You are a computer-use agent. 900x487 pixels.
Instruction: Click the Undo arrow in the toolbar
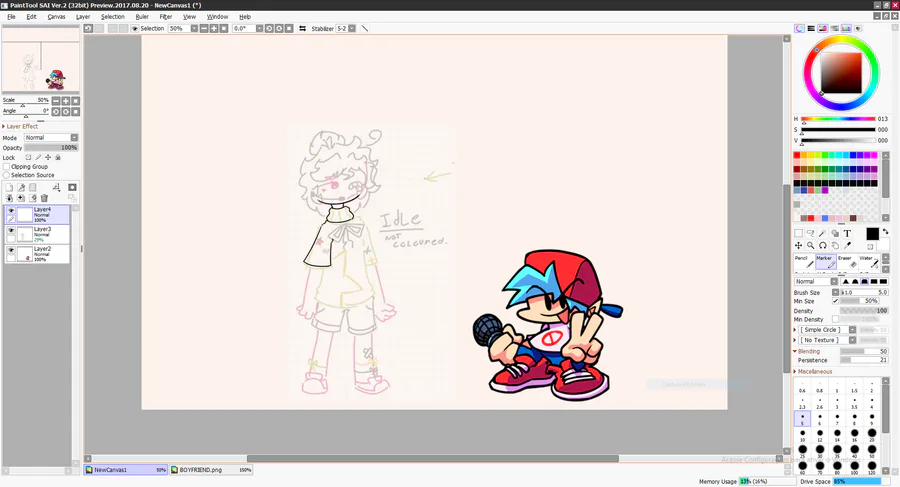pyautogui.click(x=88, y=28)
